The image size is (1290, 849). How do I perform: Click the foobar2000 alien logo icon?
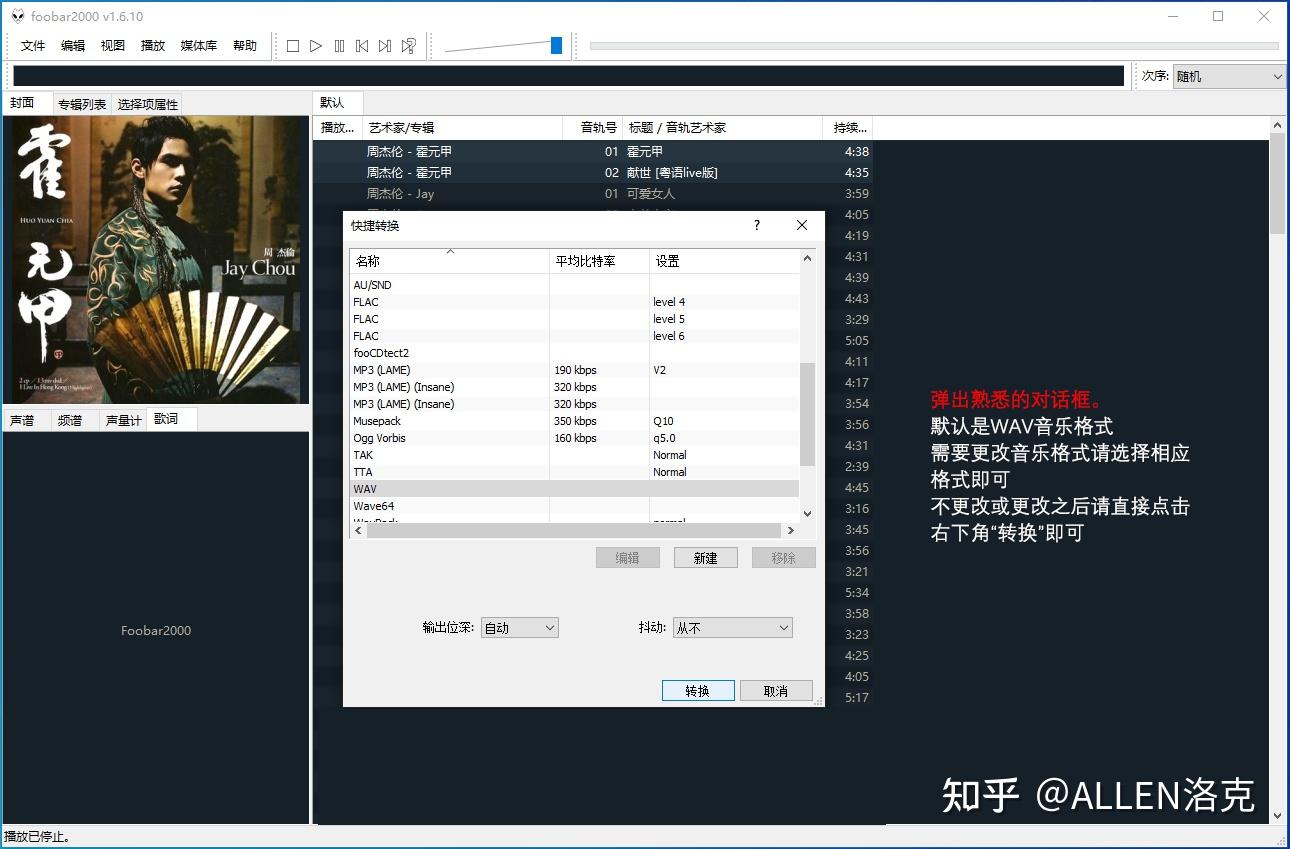17,16
